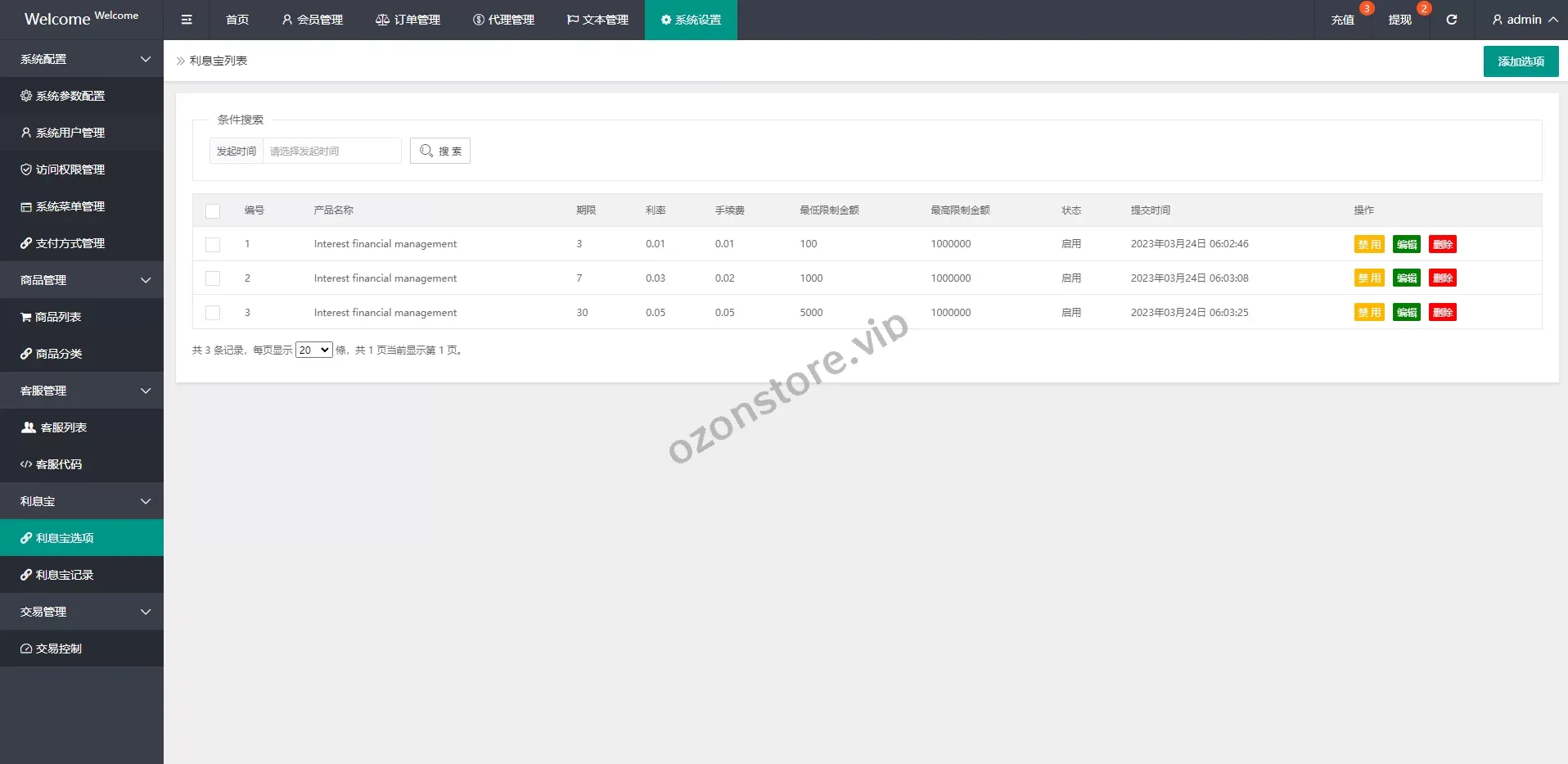Open the page size dropdown showing 20

313,350
